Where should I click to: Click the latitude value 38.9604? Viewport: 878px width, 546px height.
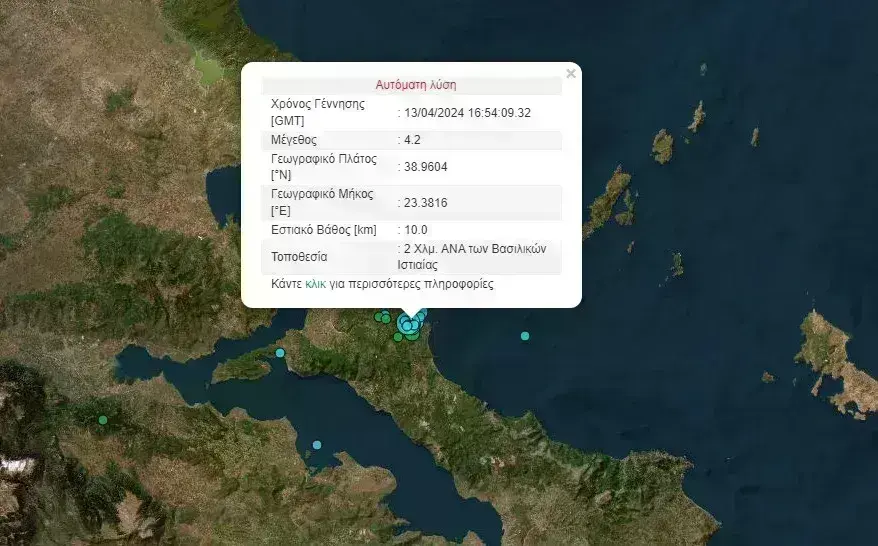tap(425, 167)
